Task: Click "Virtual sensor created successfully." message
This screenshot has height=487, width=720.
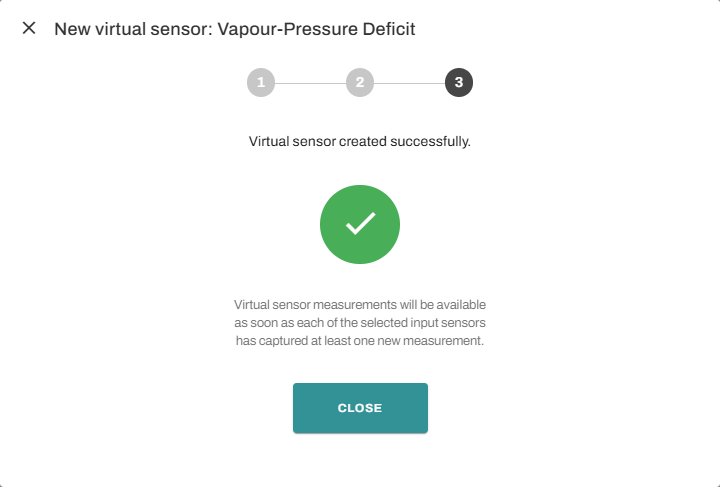Action: pyautogui.click(x=359, y=142)
